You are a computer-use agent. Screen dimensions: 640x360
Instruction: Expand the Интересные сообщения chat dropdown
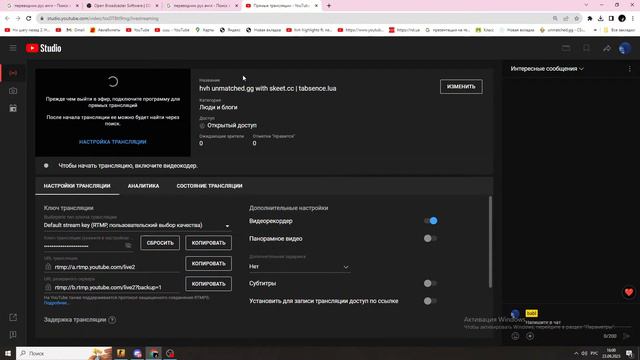[547, 69]
